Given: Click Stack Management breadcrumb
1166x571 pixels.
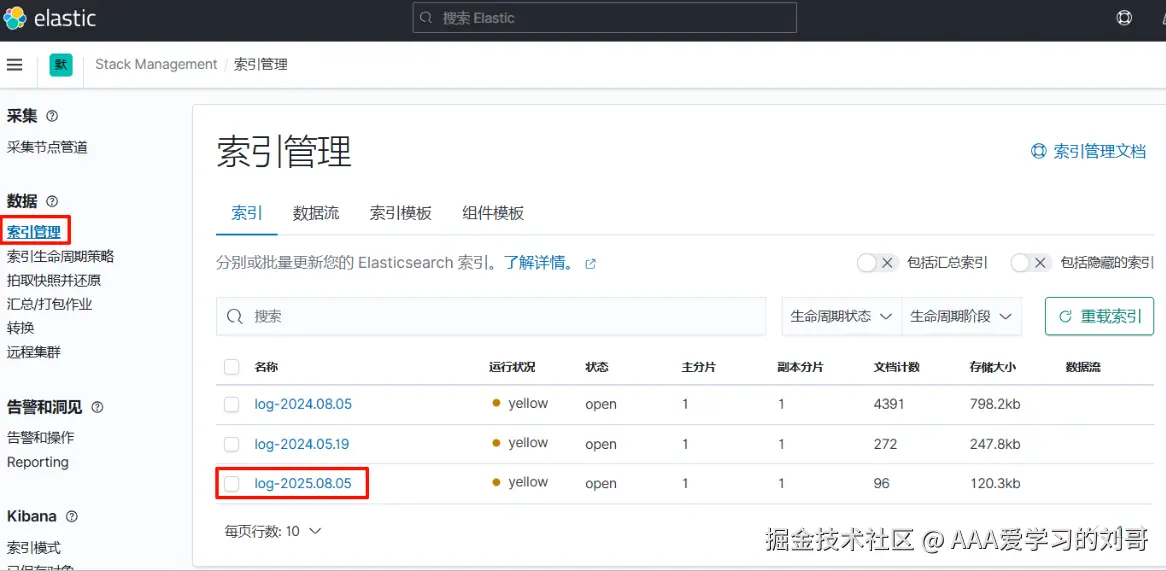Looking at the screenshot, I should (x=156, y=65).
